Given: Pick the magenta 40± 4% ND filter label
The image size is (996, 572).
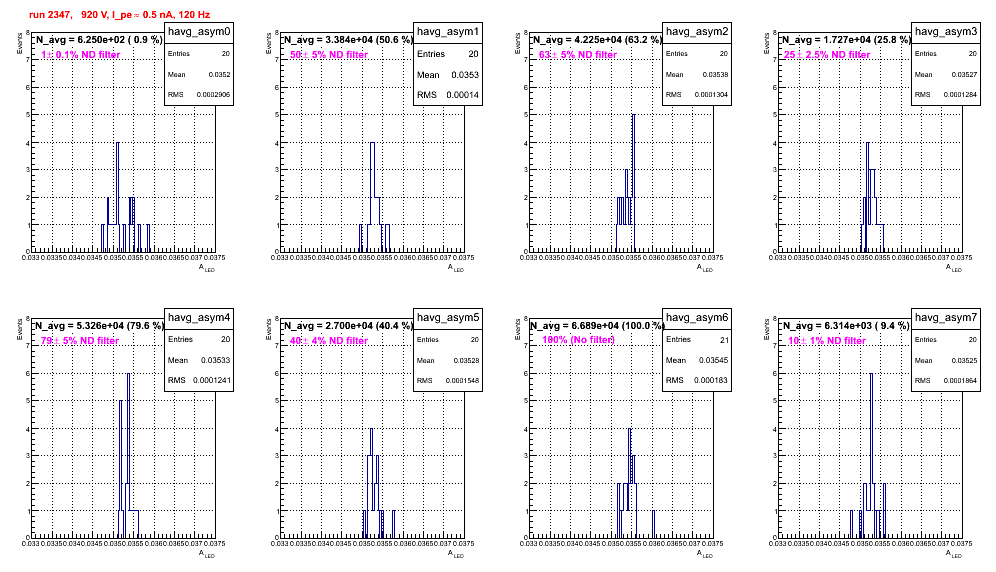Looking at the screenshot, I should pos(329,341).
